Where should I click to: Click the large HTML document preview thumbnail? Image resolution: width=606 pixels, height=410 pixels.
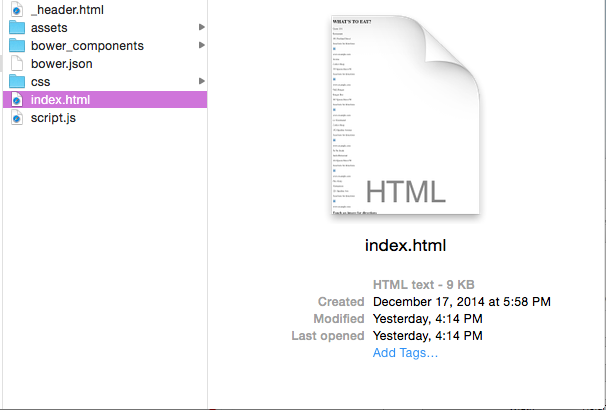(405, 115)
